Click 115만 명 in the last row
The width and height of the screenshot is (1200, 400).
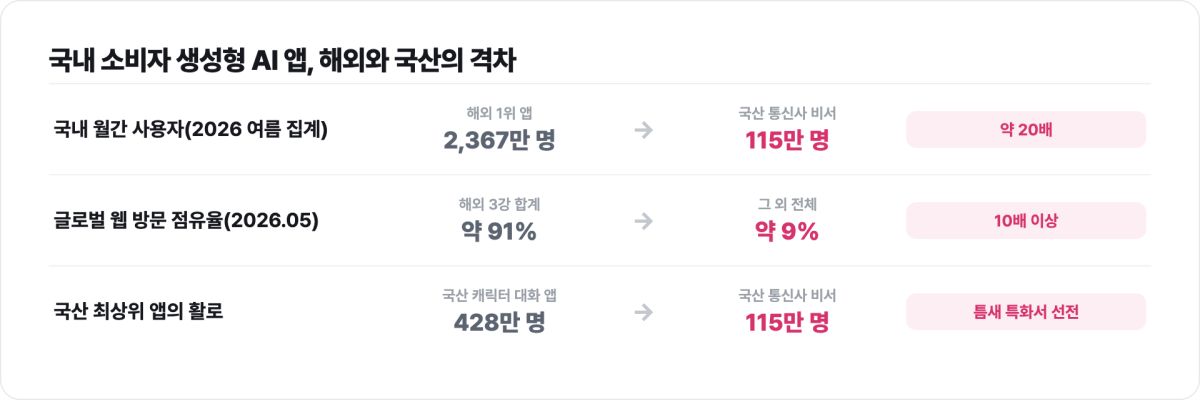coord(787,322)
